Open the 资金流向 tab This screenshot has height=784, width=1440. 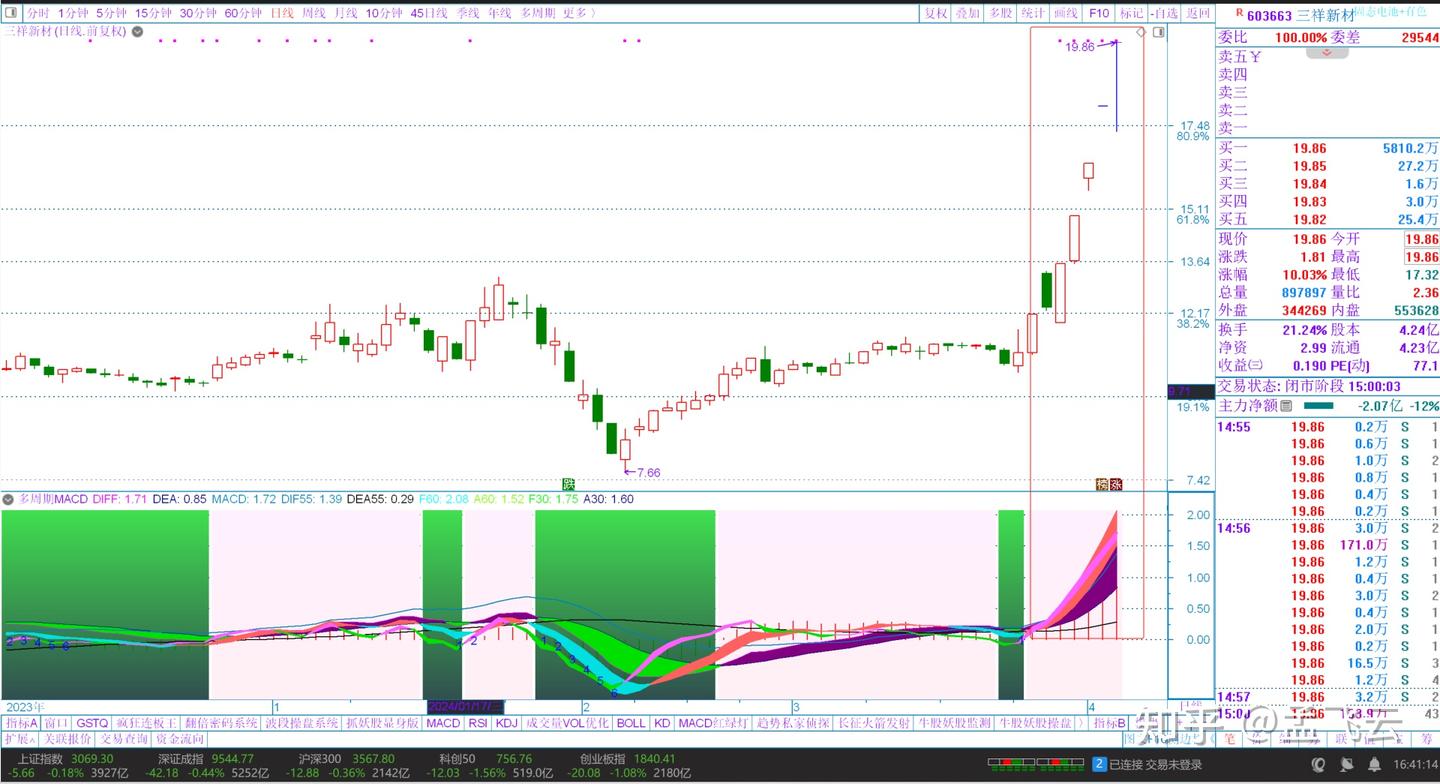coord(178,739)
